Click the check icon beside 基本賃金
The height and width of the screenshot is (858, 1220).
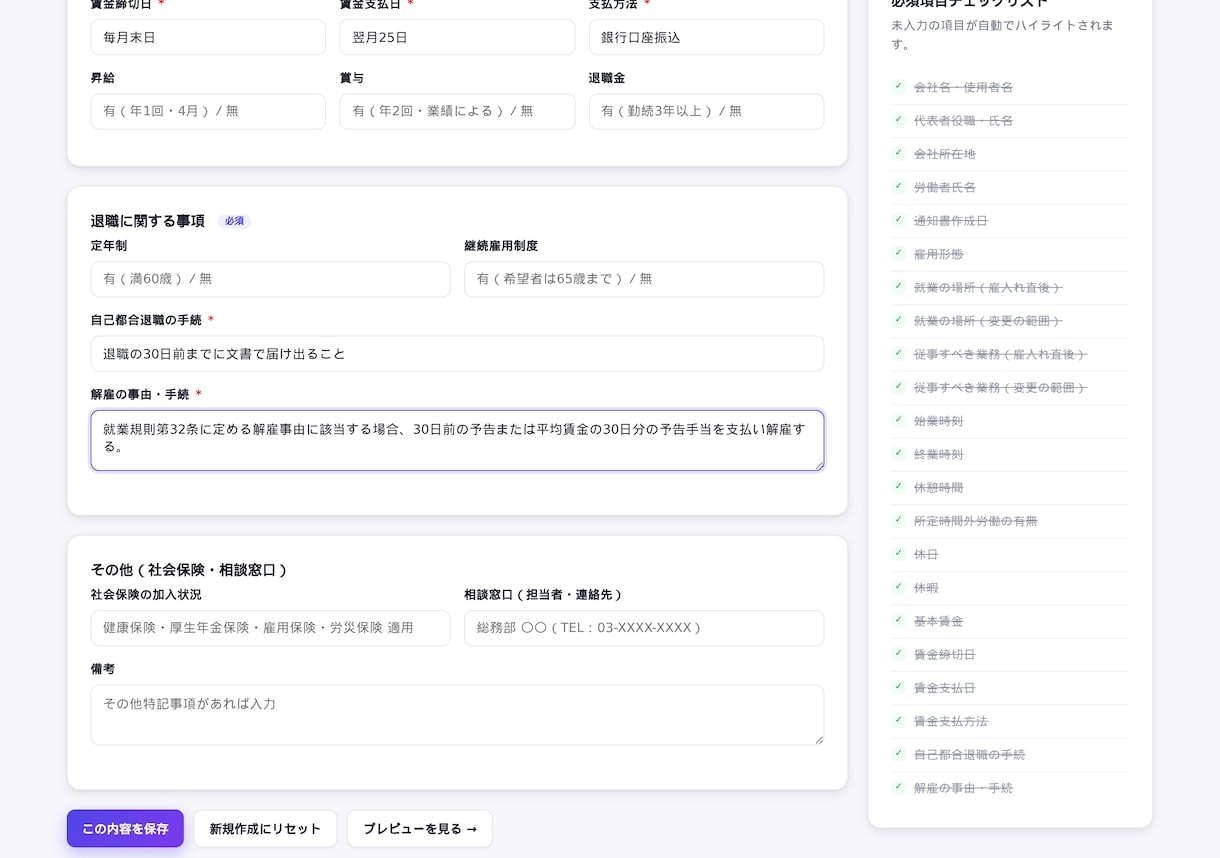click(898, 621)
